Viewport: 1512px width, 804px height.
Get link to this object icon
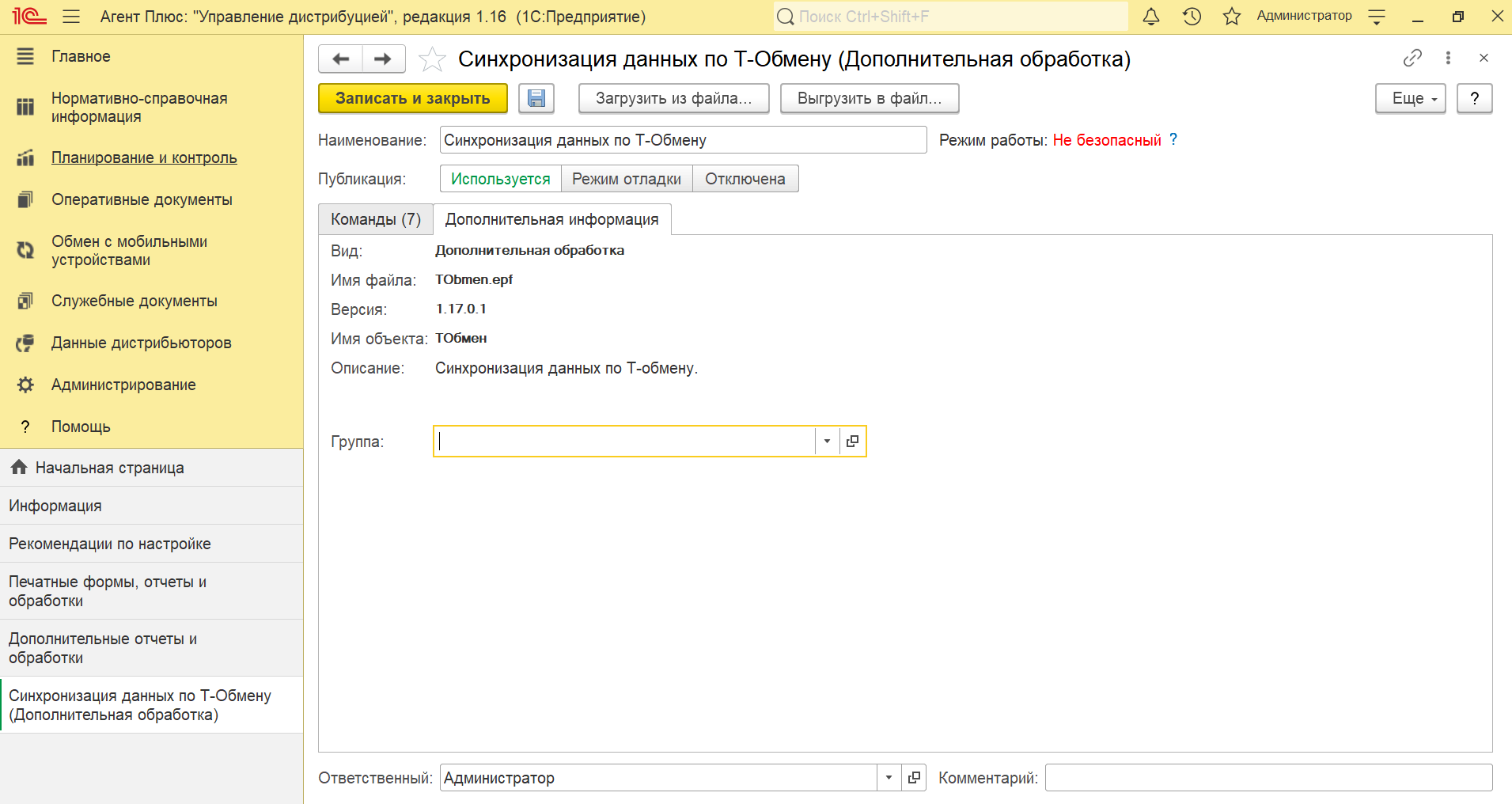1412,58
